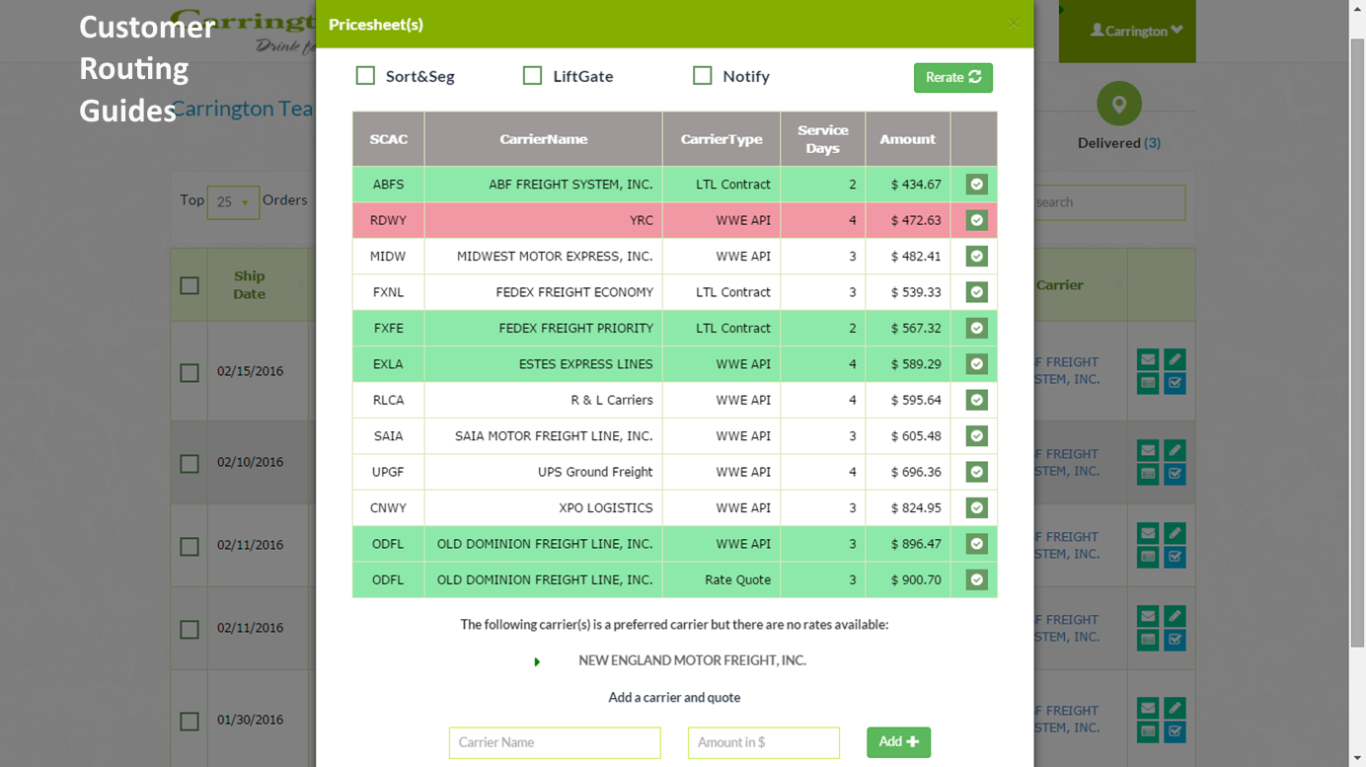Enable the Notify checkbox

coord(702,75)
